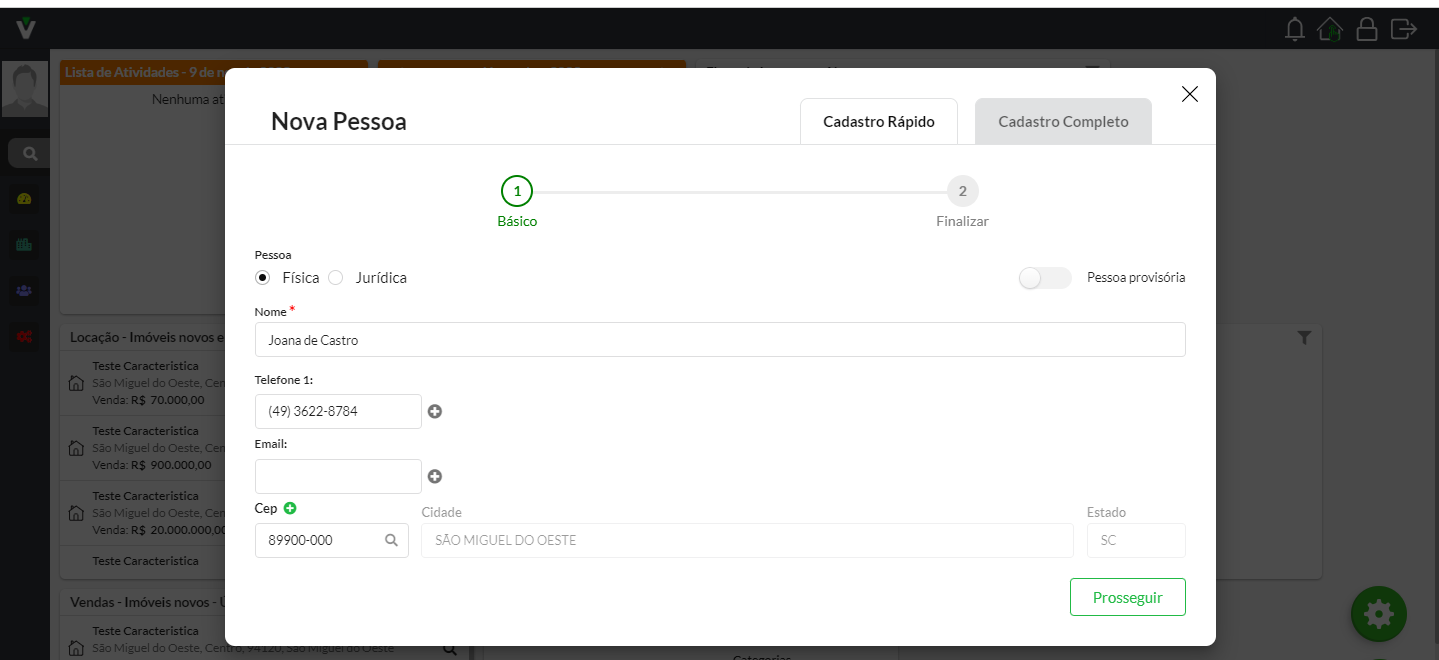Jump to step 2 Finalizar
The image size is (1439, 660).
pos(962,191)
